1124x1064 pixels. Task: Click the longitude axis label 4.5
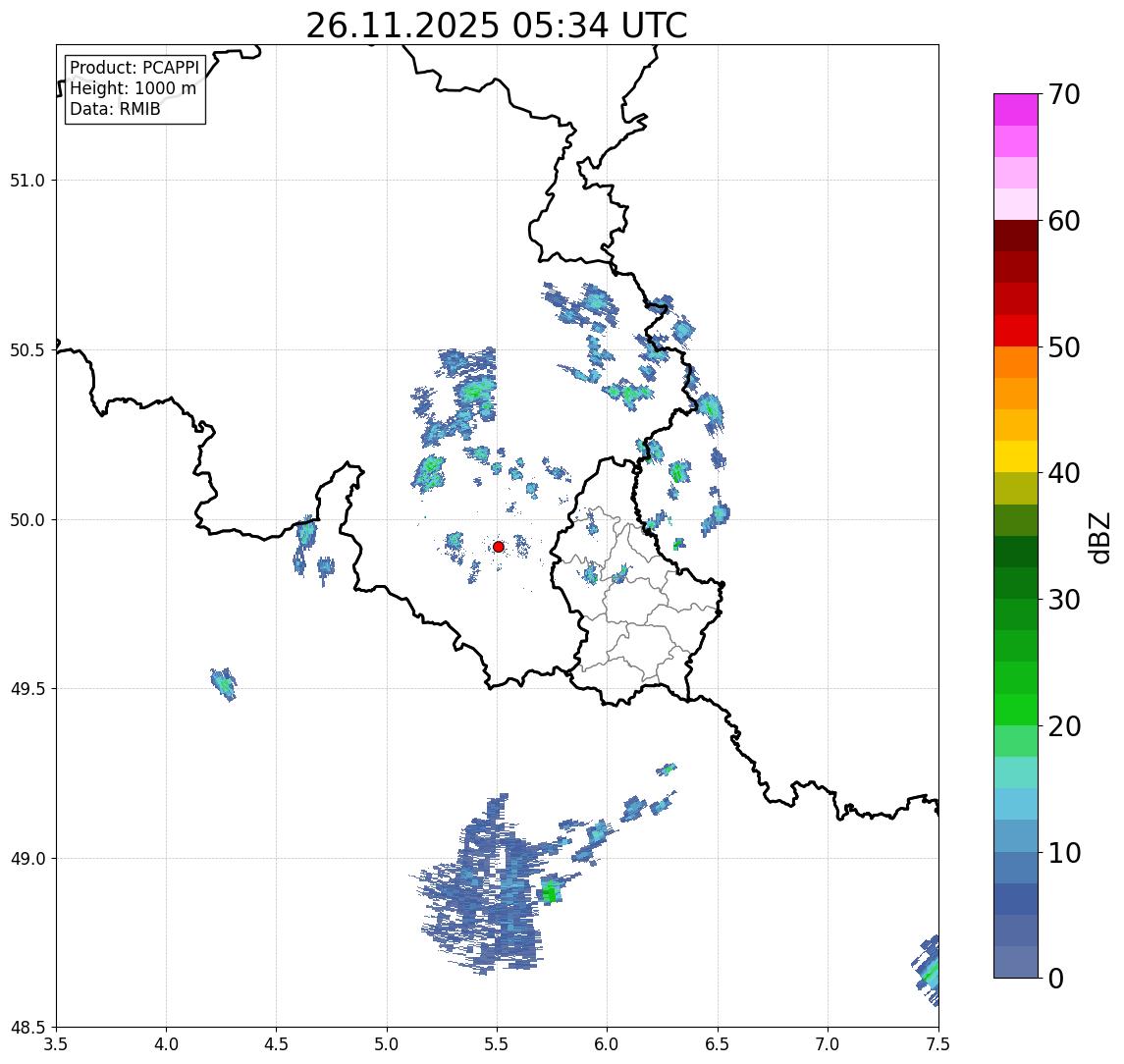[277, 1044]
